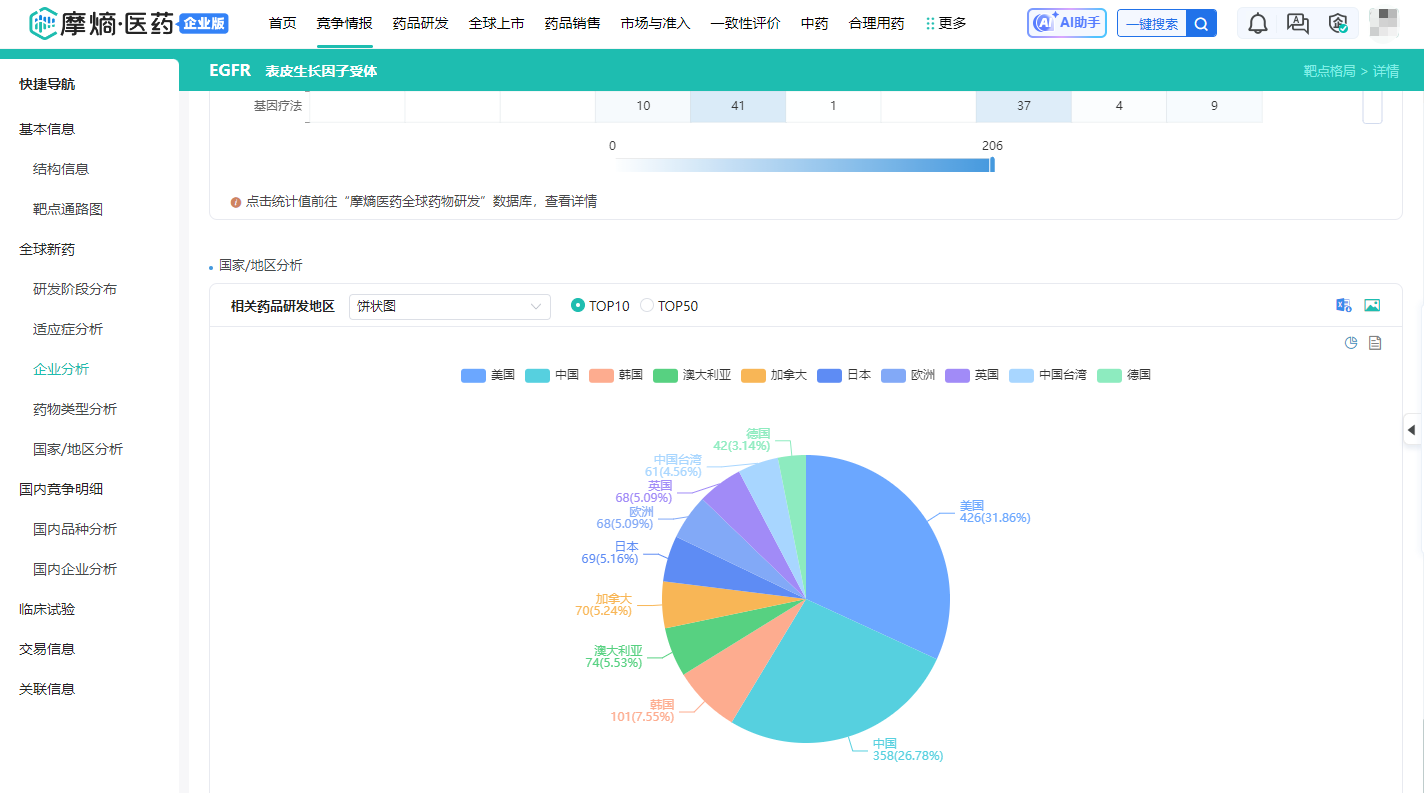Switch to pie chart view icon
The width and height of the screenshot is (1424, 793).
coord(1351,343)
